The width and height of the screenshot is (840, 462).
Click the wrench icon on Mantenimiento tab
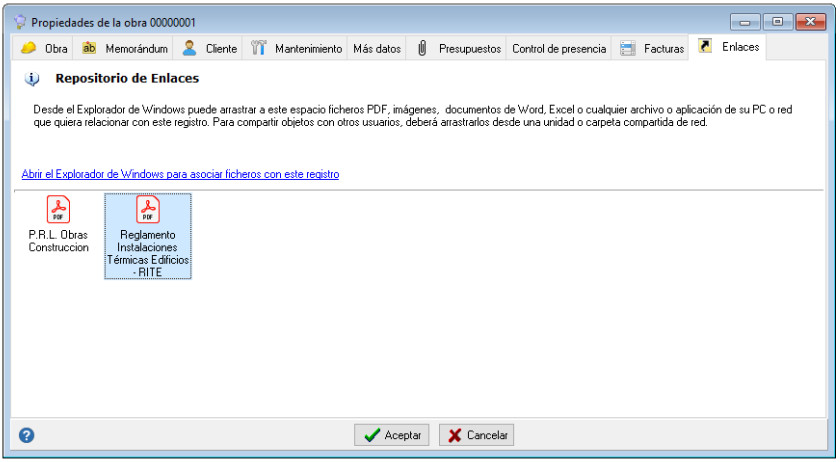pos(259,48)
